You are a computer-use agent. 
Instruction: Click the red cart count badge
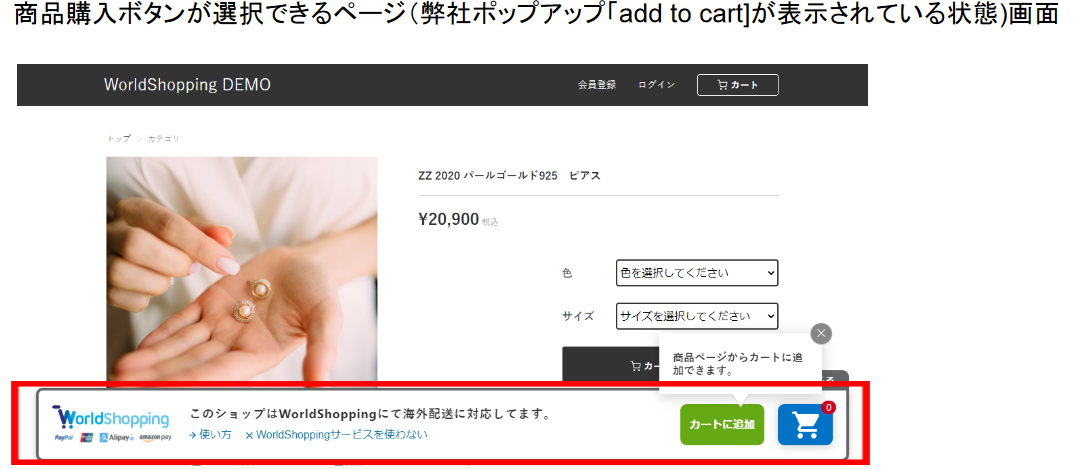point(828,408)
